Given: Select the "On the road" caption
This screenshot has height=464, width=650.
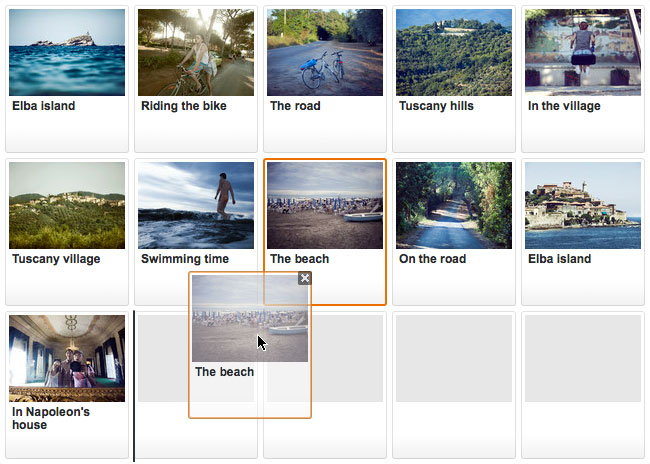Looking at the screenshot, I should click(x=433, y=259).
